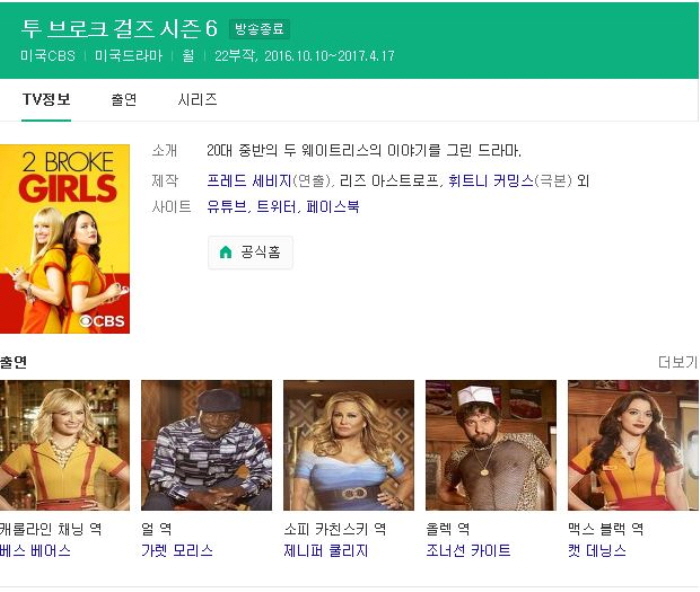Select the 소피 카친스키 cast photo
Image resolution: width=700 pixels, height=592 pixels.
point(348,445)
